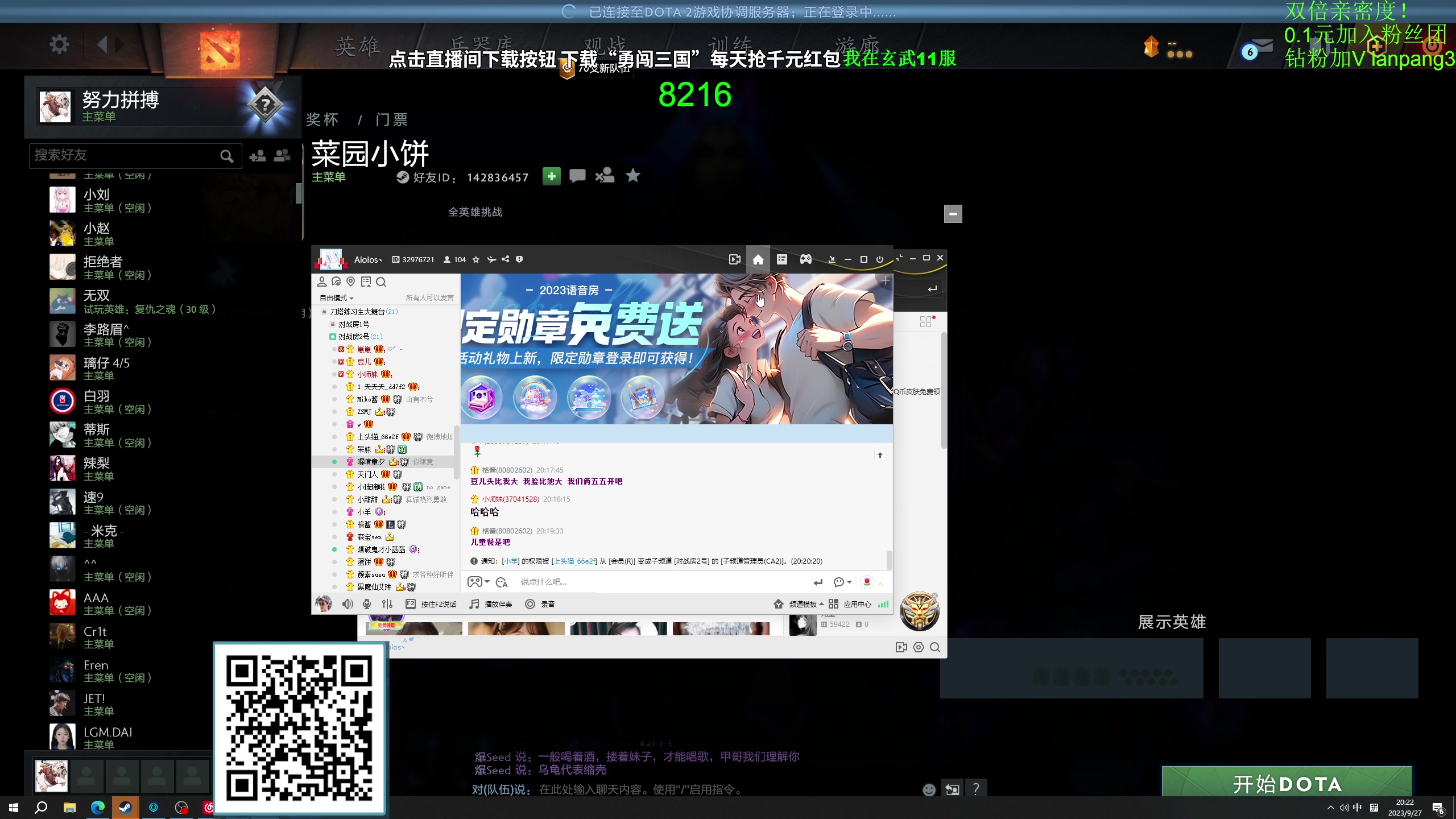Toggle 按住F2说话 push-to-talk mode
The image size is (1456, 819).
[x=431, y=604]
